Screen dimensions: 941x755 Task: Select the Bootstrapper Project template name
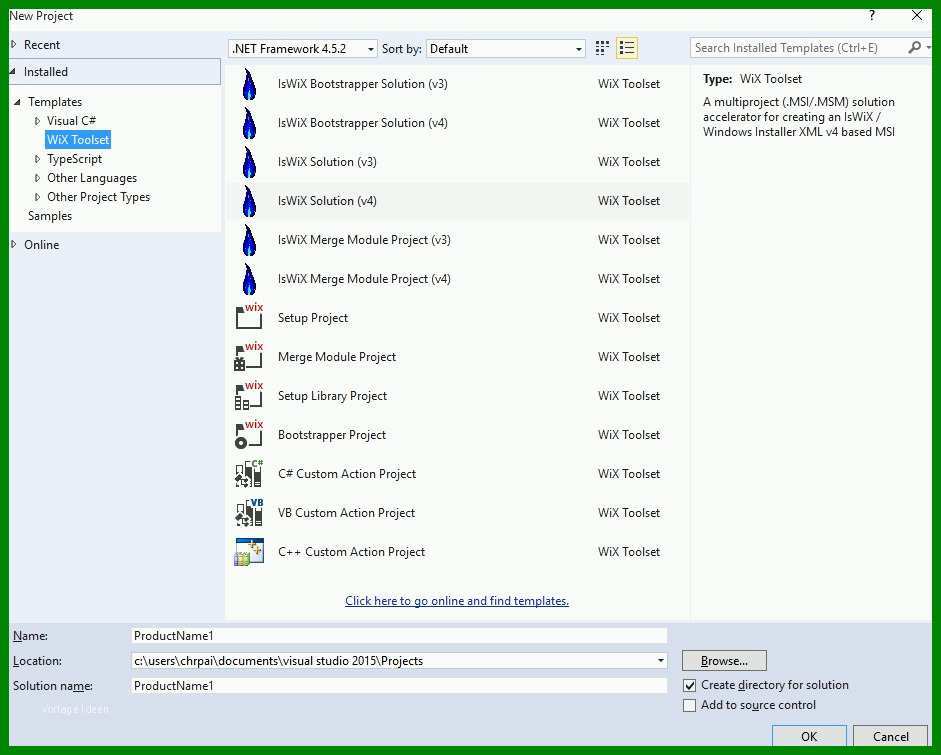click(332, 435)
